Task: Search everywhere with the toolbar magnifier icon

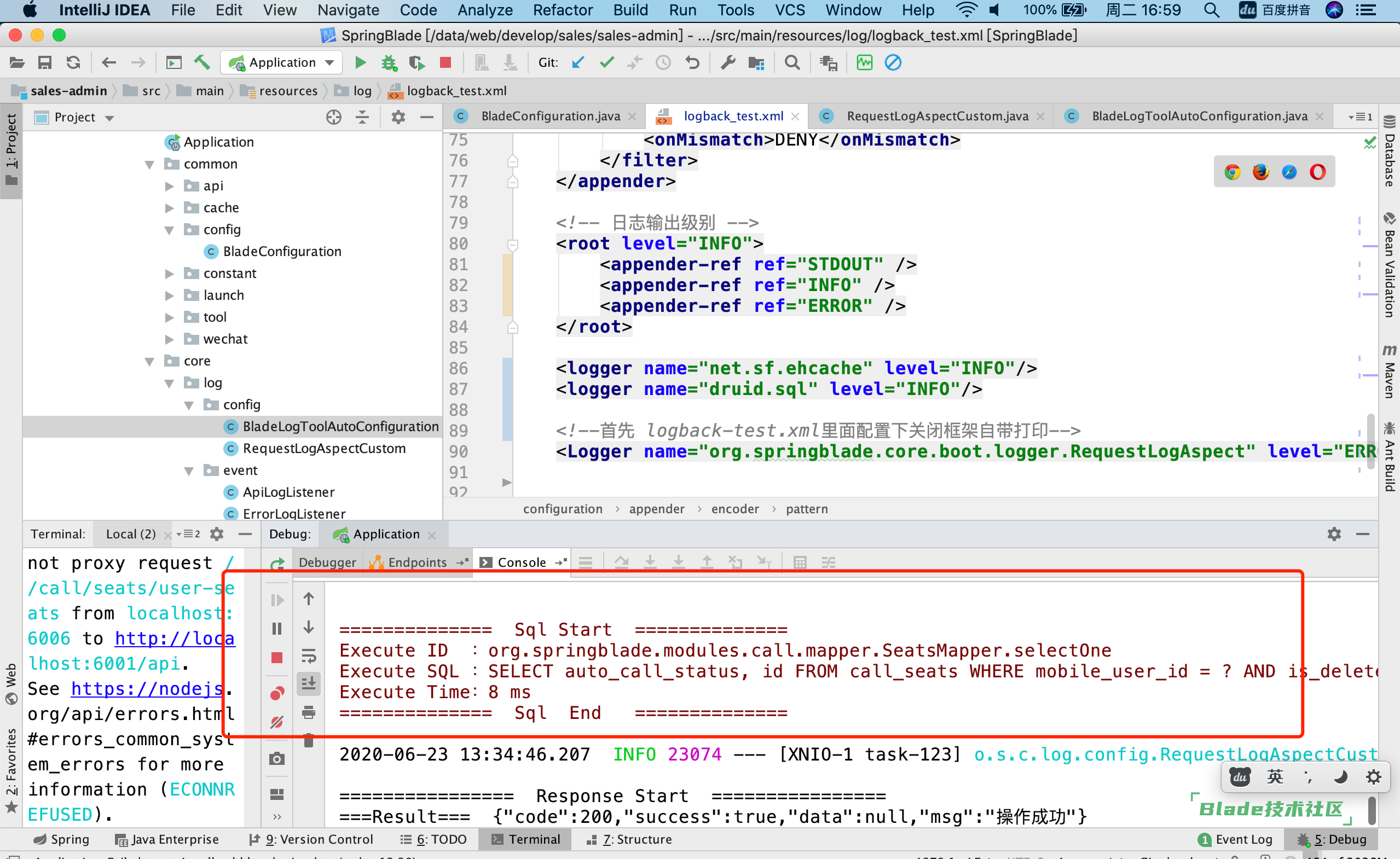Action: (x=792, y=62)
